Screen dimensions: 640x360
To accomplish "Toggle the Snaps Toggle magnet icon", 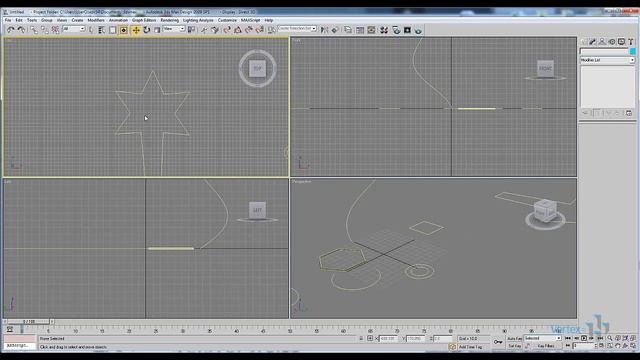I will tap(227, 30).
